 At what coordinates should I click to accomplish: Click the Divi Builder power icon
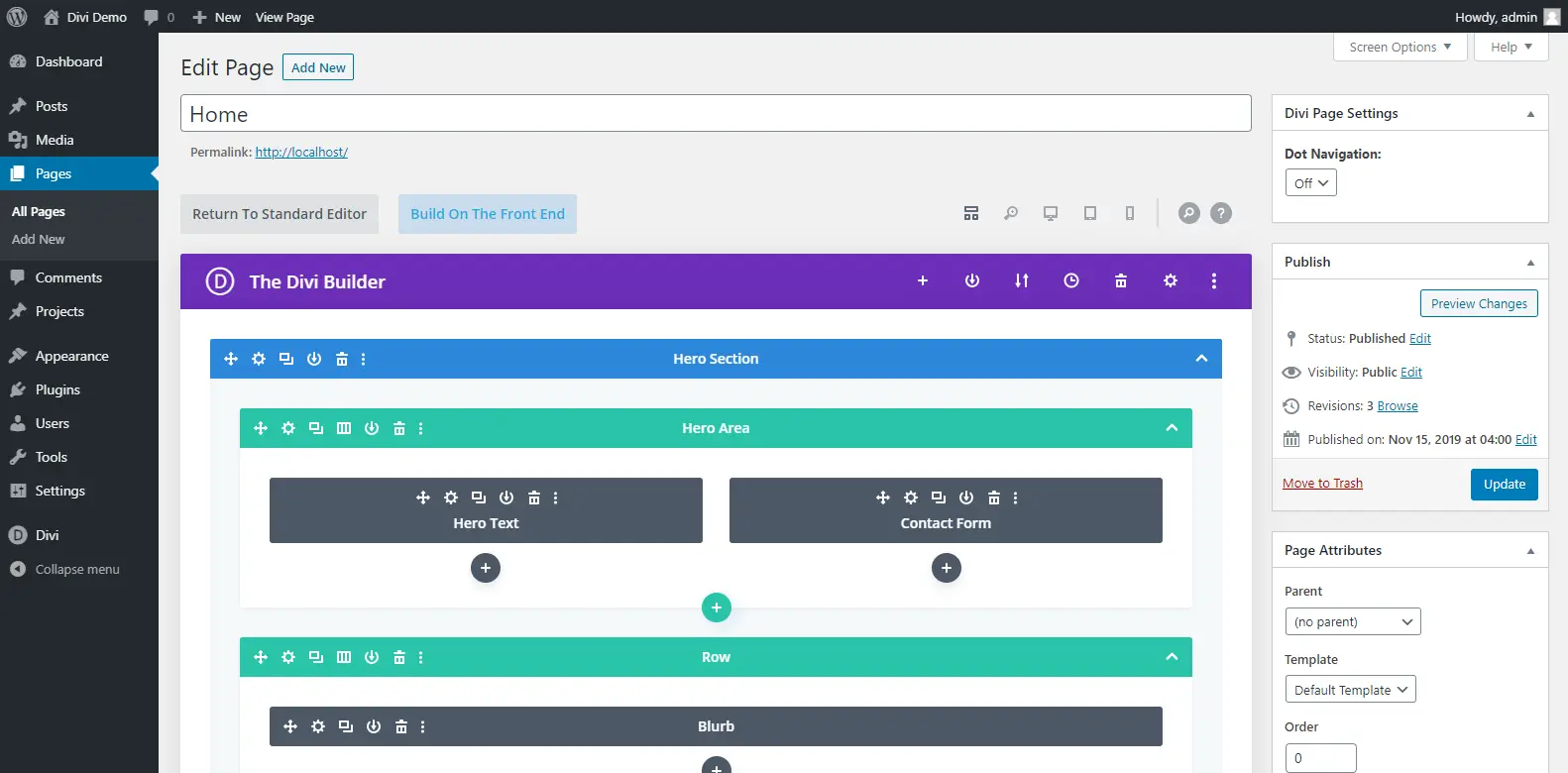coord(972,281)
